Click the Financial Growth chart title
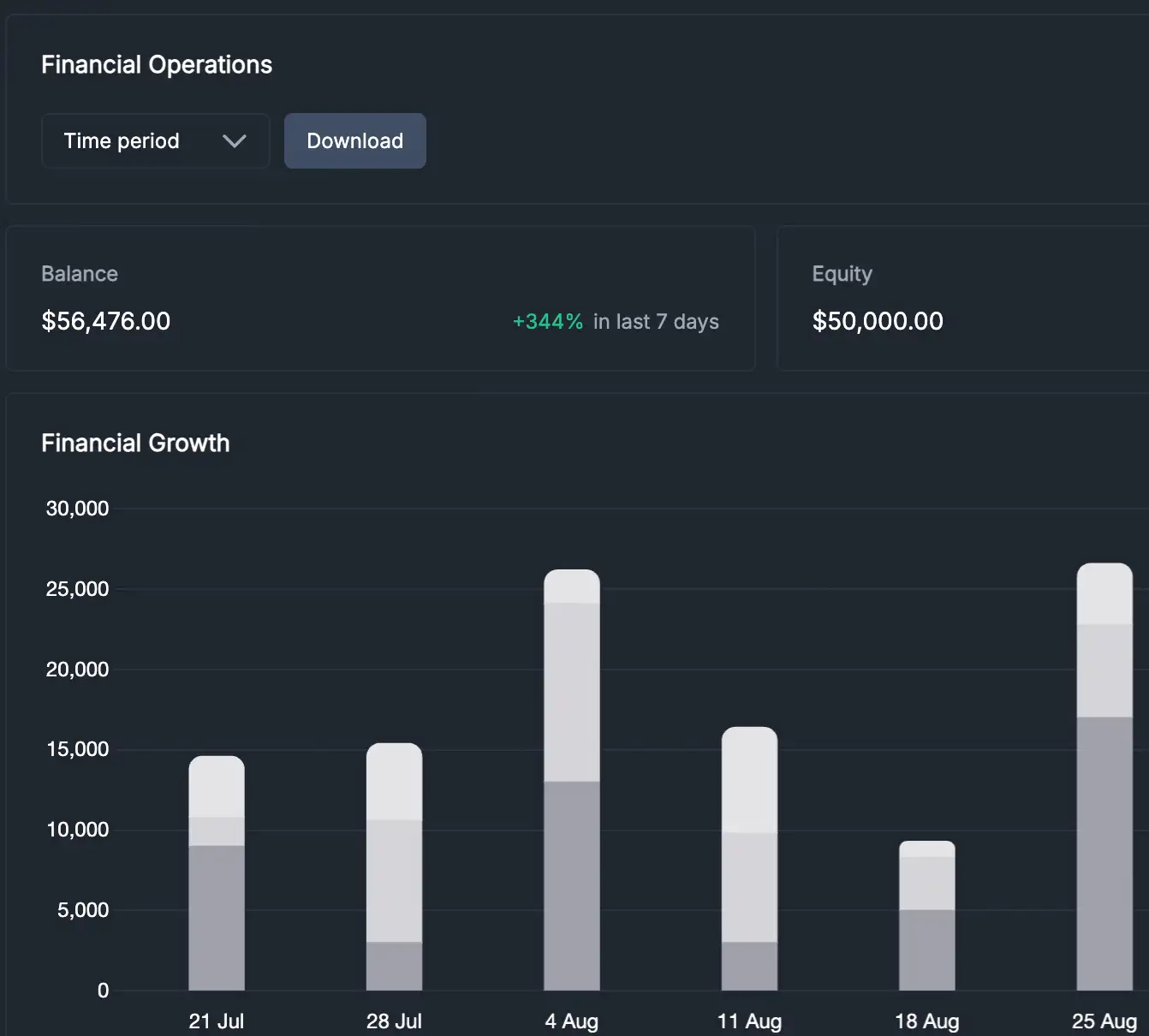This screenshot has height=1036, width=1149. coord(135,444)
